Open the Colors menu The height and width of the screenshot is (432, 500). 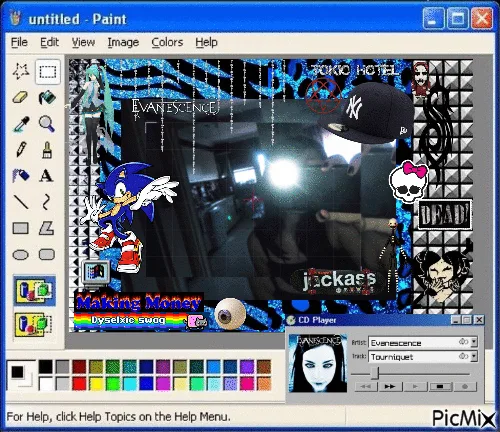pyautogui.click(x=167, y=42)
